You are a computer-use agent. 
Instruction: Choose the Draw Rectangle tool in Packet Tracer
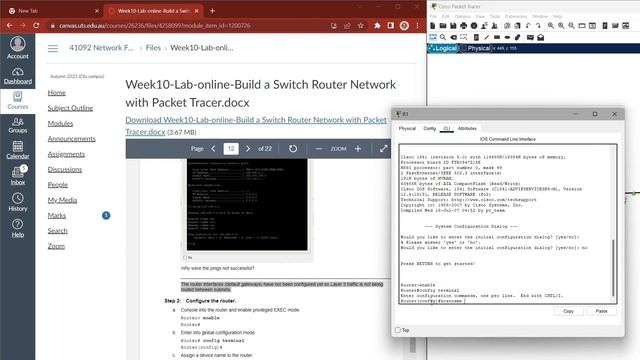[x=497, y=37]
